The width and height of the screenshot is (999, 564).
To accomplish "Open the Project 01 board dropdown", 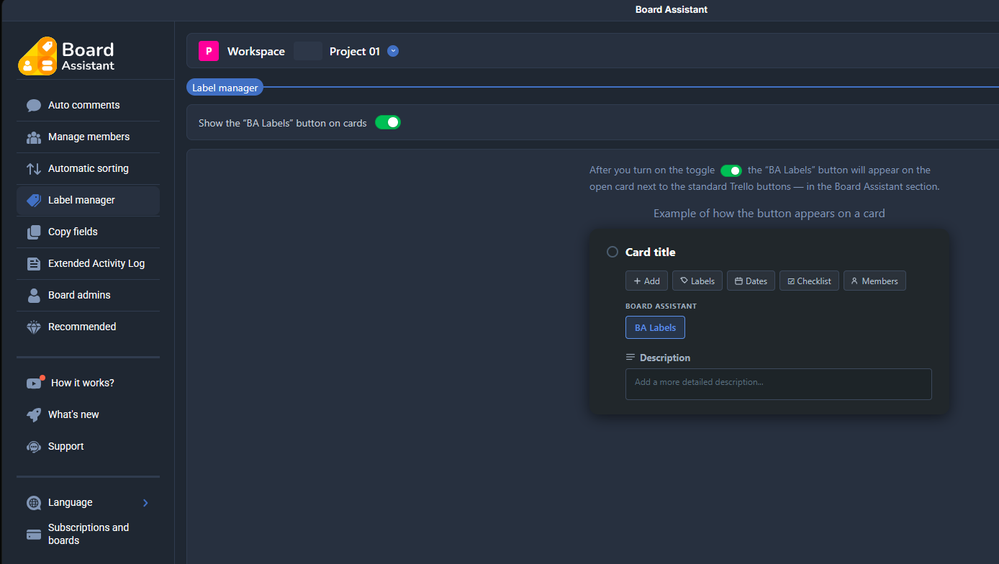I will tap(393, 51).
